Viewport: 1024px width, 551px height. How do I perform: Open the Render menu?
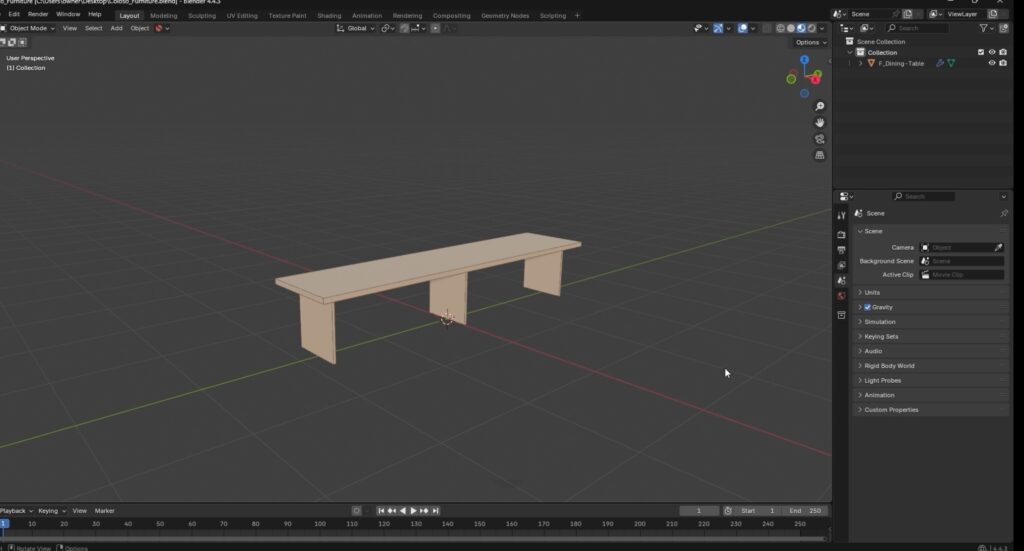point(38,14)
